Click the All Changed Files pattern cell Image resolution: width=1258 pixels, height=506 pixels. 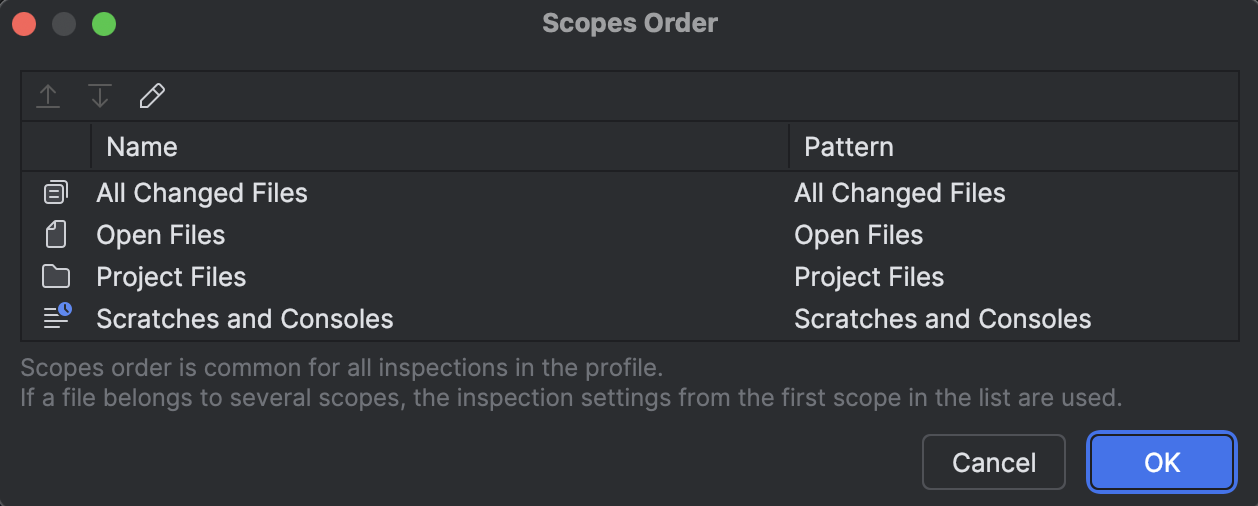900,193
